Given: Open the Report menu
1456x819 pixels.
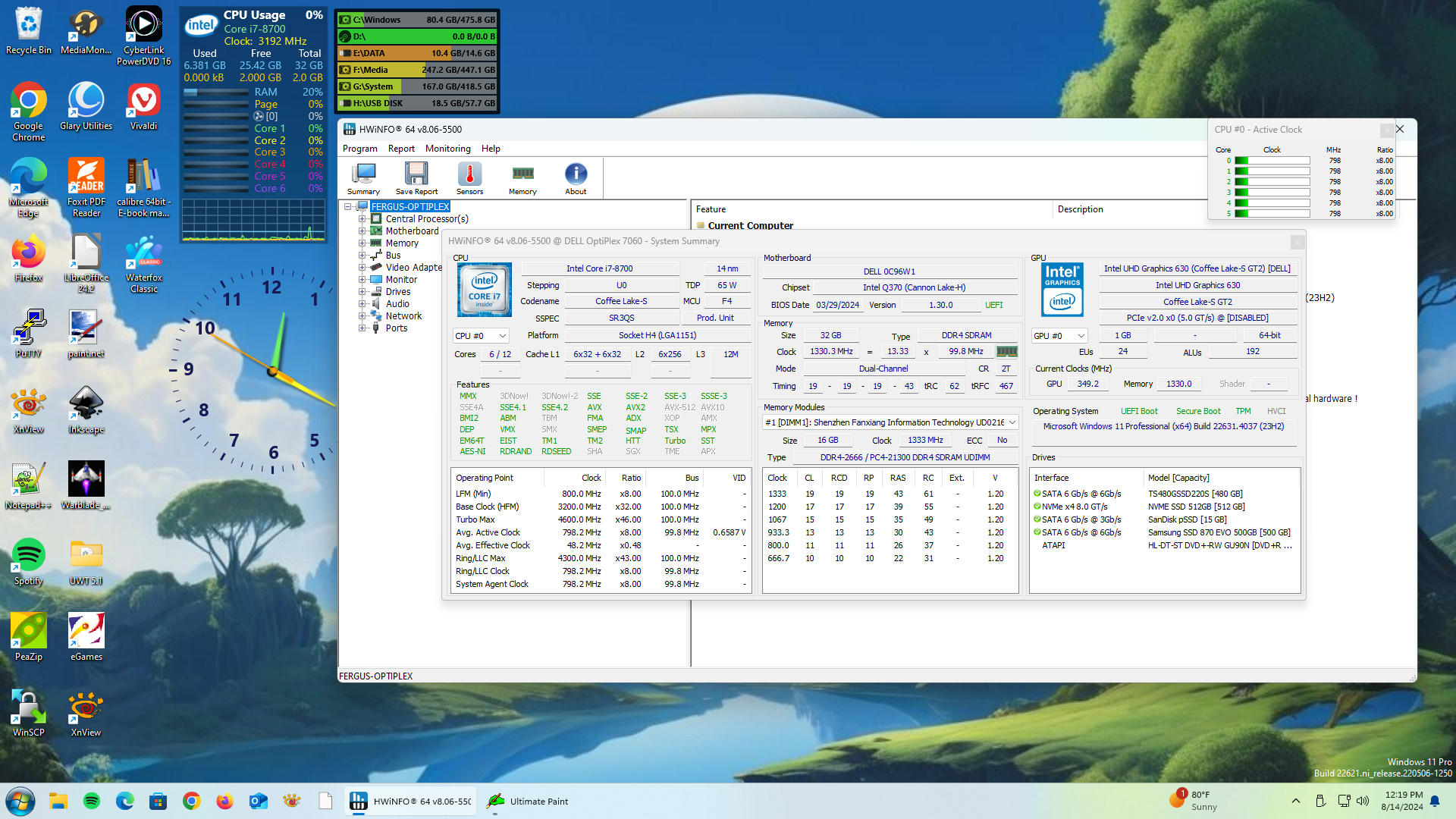Looking at the screenshot, I should click(x=401, y=149).
